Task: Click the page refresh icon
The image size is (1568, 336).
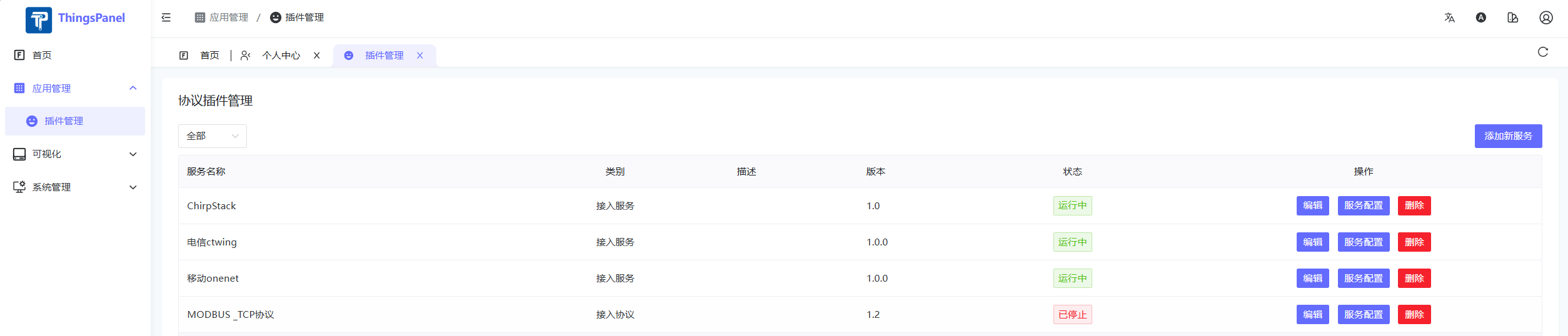Action: (x=1543, y=52)
